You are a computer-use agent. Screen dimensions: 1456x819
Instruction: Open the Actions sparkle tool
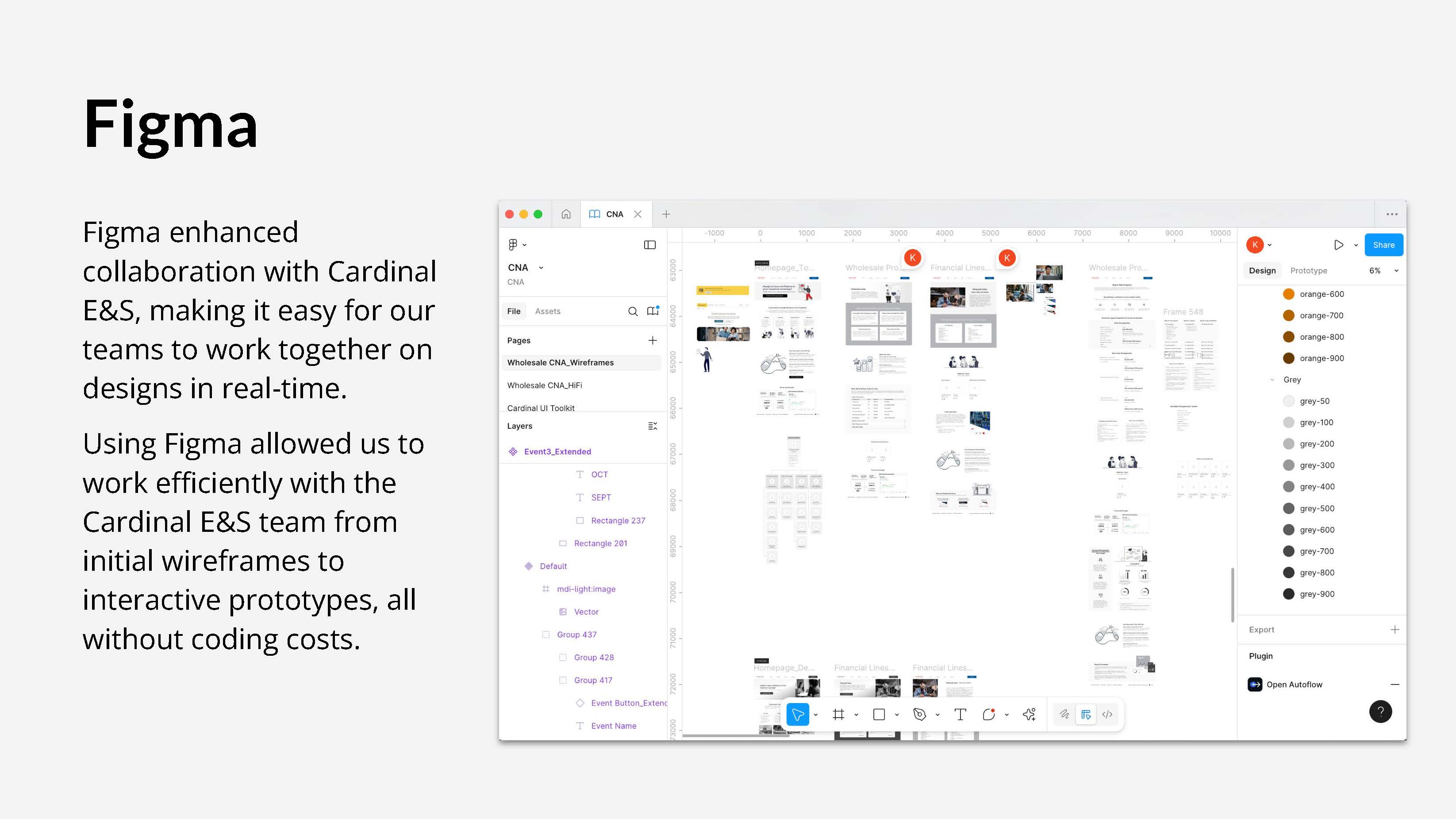coord(1029,715)
